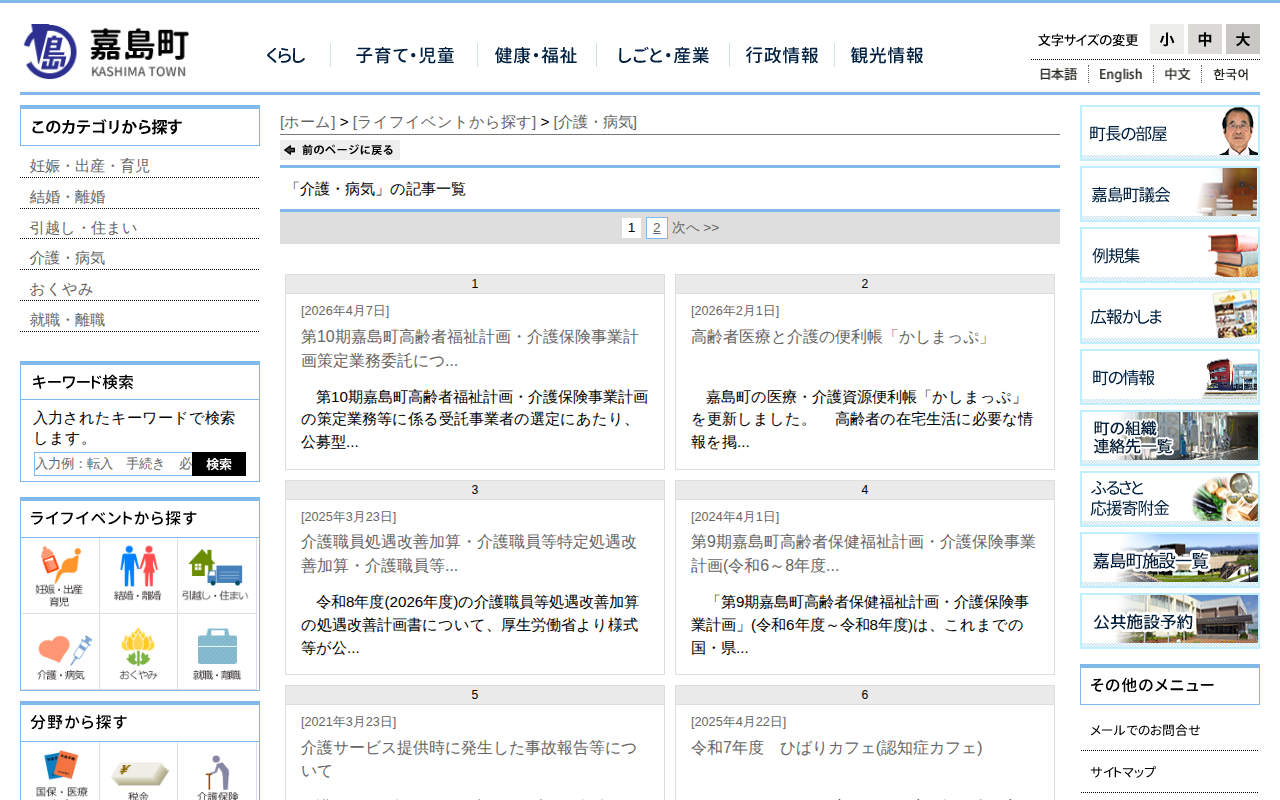Set text size to 大
The image size is (1280, 800).
coord(1243,39)
